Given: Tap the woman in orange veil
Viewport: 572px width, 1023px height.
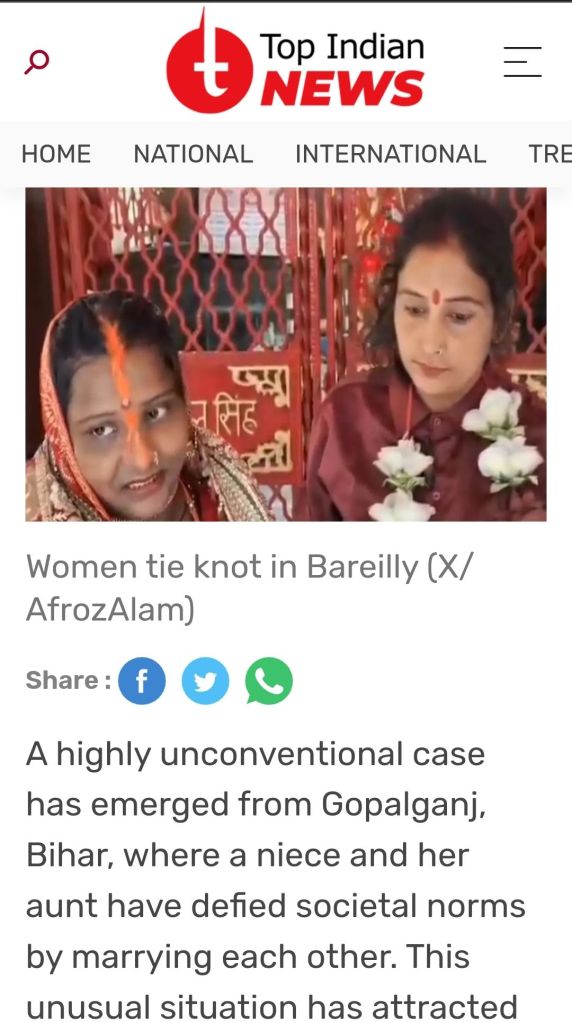Looking at the screenshot, I should (x=130, y=408).
